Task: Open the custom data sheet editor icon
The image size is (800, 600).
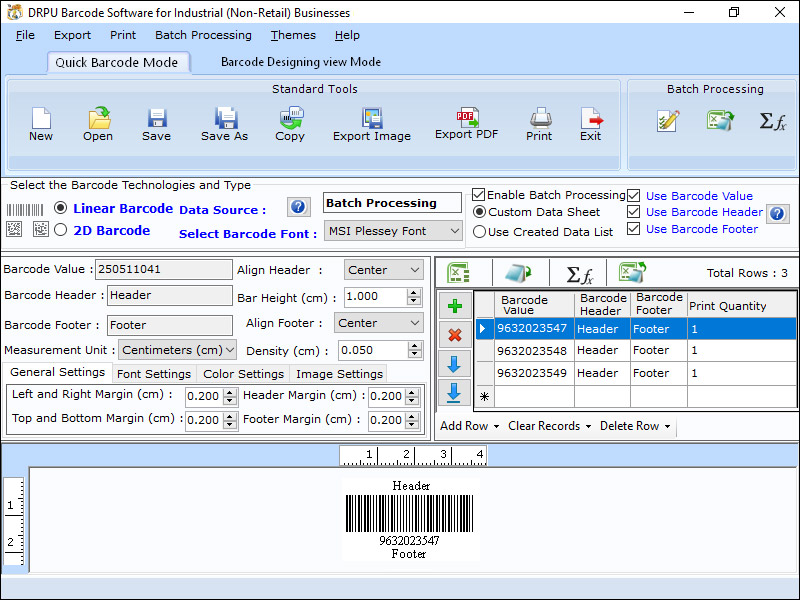Action: tap(667, 120)
